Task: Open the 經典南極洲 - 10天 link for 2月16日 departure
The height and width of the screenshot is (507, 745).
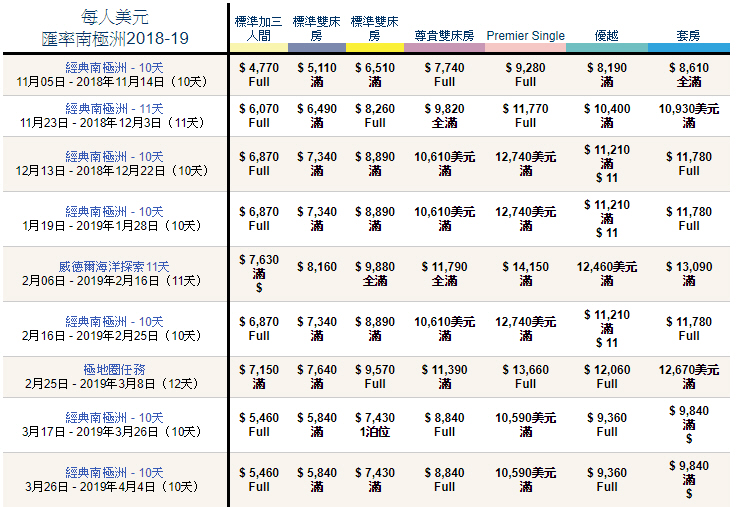Action: pos(115,322)
